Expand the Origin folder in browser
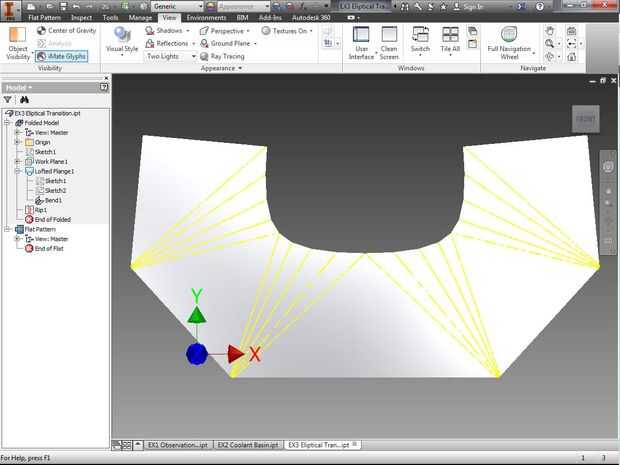This screenshot has width=620, height=465. tap(17, 142)
